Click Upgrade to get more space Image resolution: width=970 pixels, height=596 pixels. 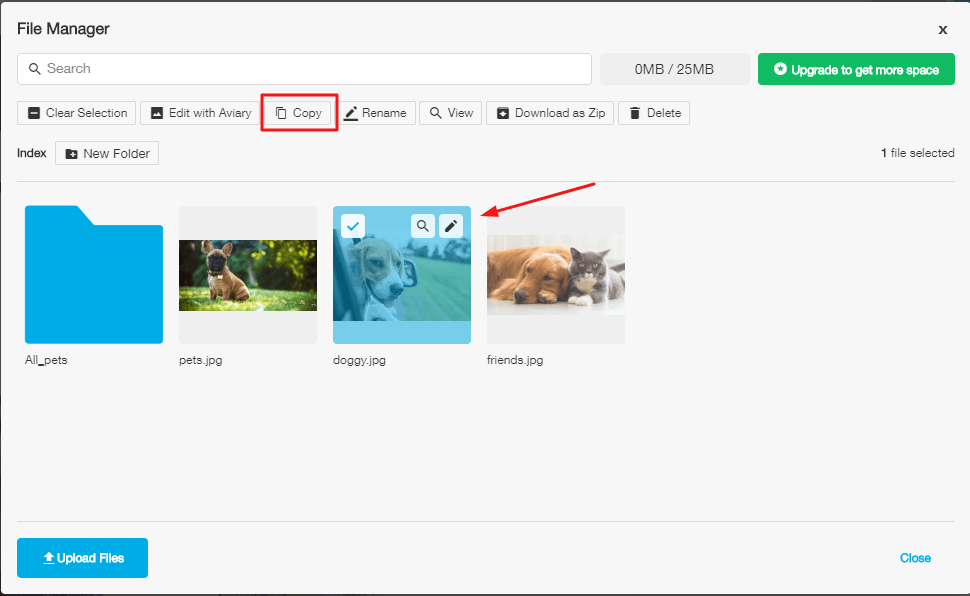tap(856, 69)
